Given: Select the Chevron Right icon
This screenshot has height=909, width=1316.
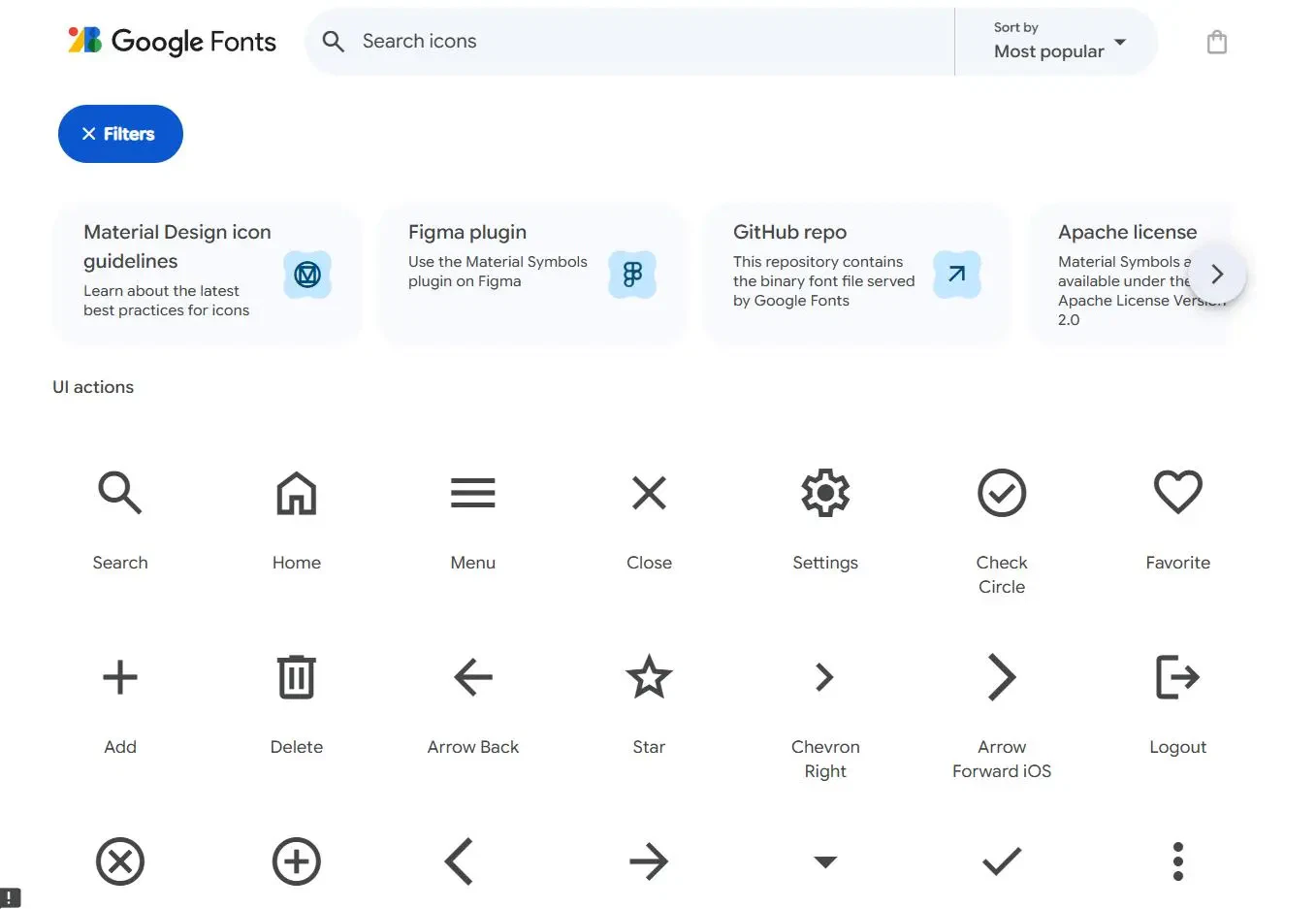Looking at the screenshot, I should click(x=824, y=677).
